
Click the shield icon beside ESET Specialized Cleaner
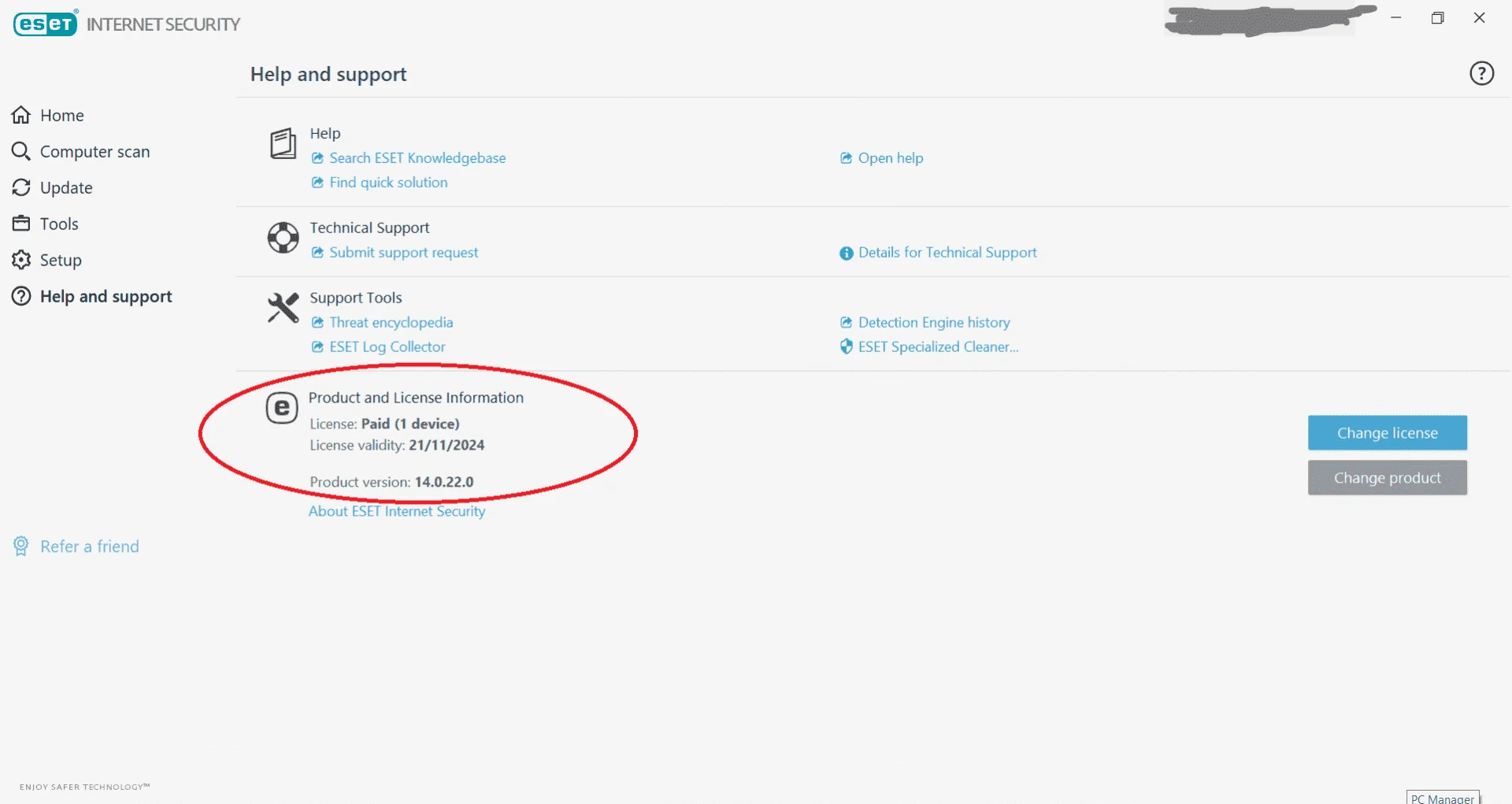[x=847, y=346]
